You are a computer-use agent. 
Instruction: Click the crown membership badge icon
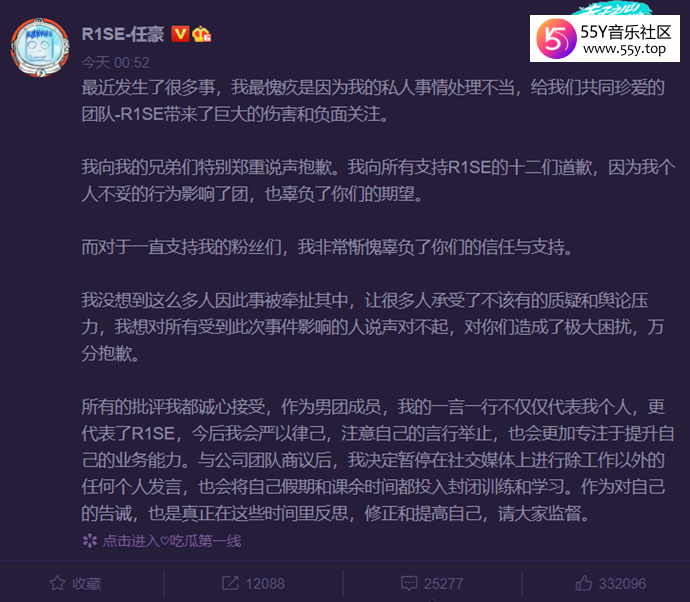click(x=202, y=34)
